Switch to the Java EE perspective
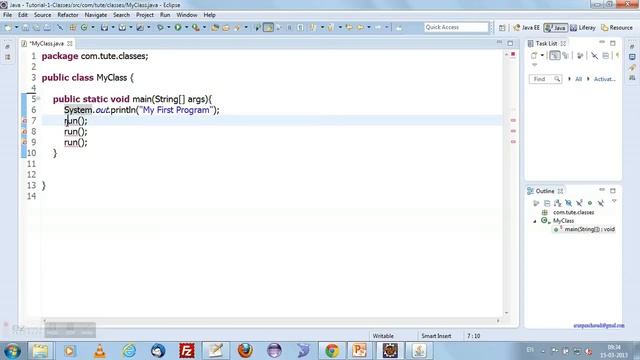 [x=527, y=28]
